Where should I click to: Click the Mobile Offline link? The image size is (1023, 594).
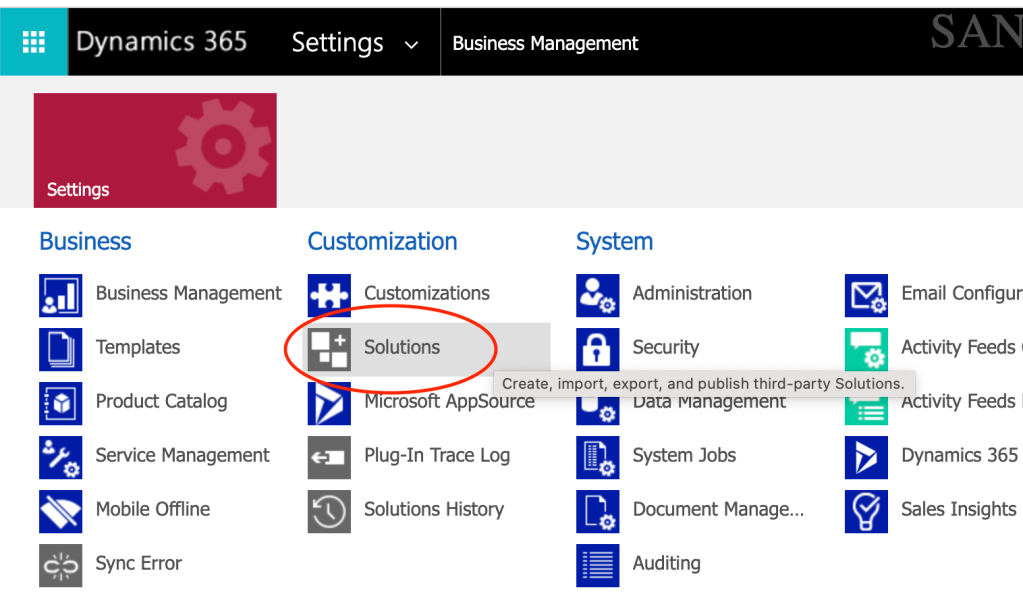pyautogui.click(x=153, y=510)
